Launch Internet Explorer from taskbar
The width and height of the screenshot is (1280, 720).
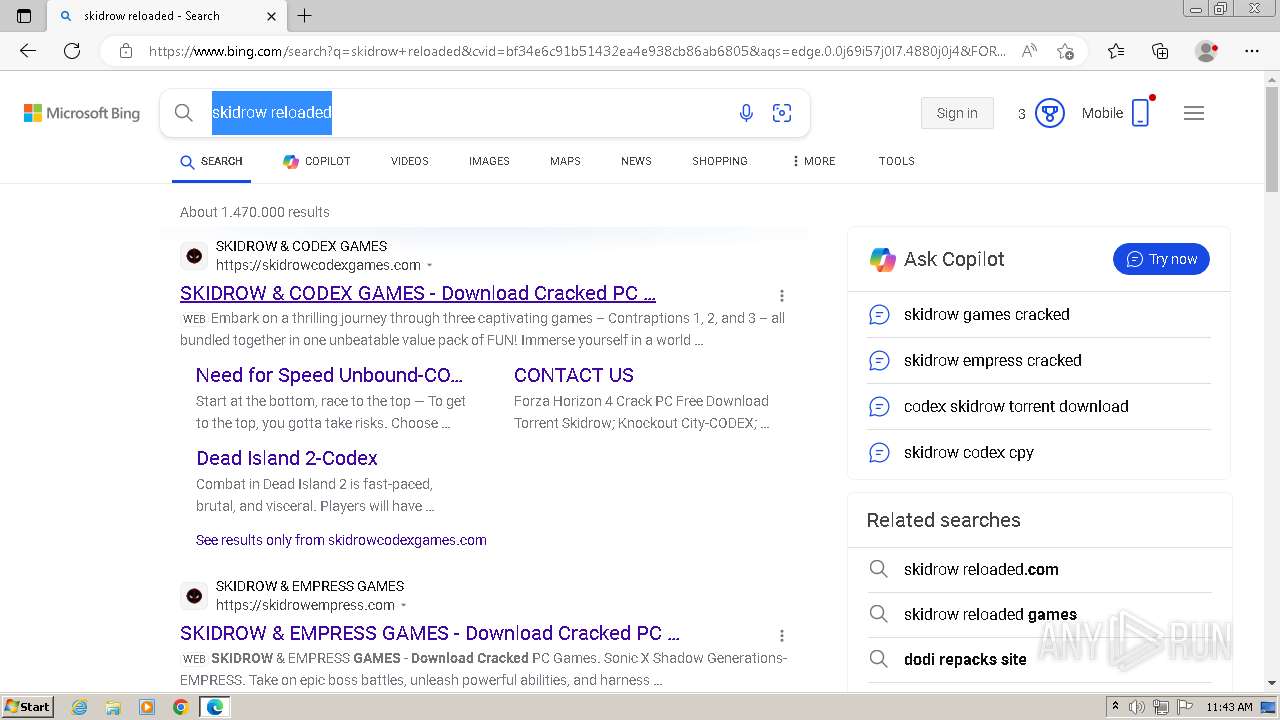click(79, 707)
